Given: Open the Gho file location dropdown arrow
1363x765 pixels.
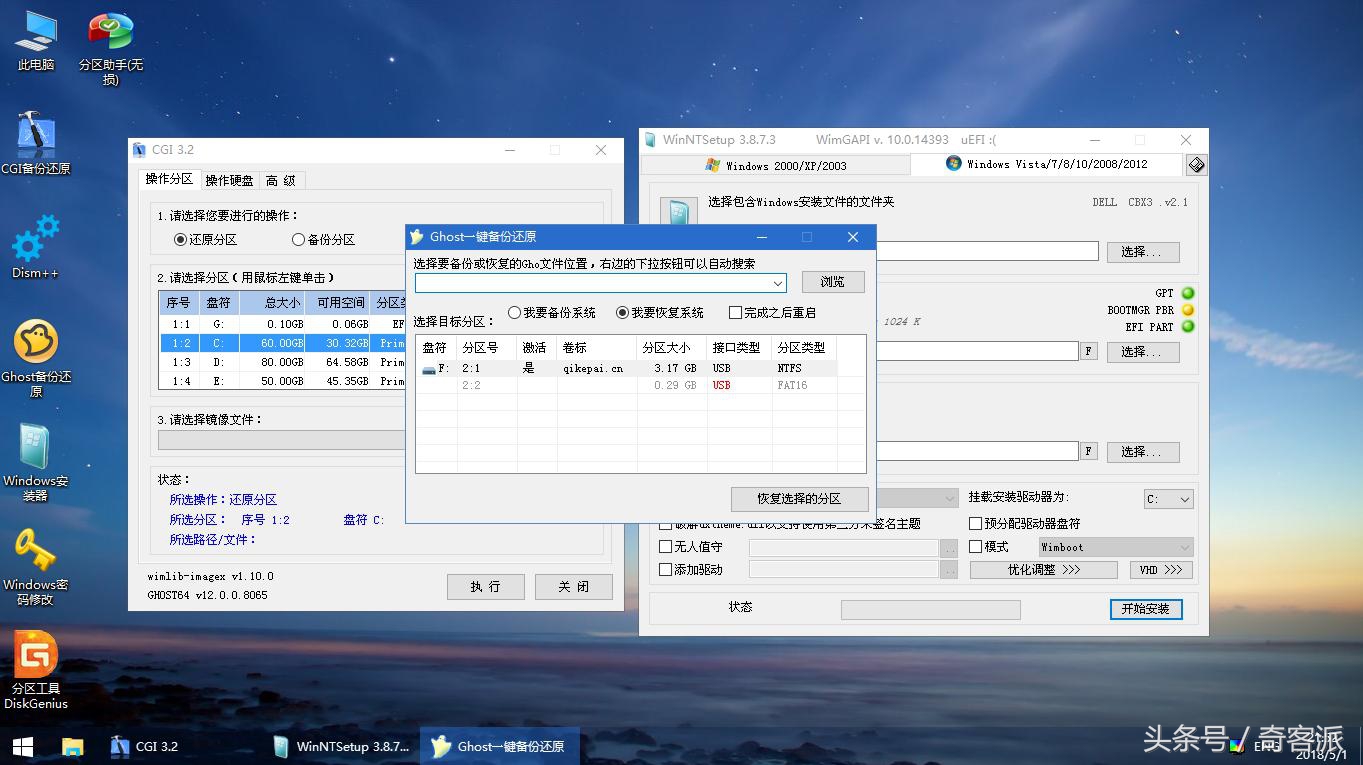Looking at the screenshot, I should pyautogui.click(x=778, y=282).
